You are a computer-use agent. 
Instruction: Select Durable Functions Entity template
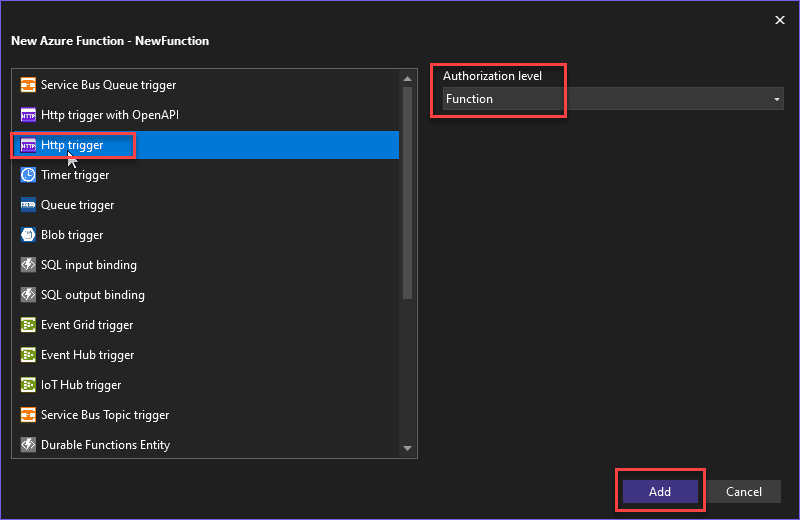pyautogui.click(x=105, y=445)
